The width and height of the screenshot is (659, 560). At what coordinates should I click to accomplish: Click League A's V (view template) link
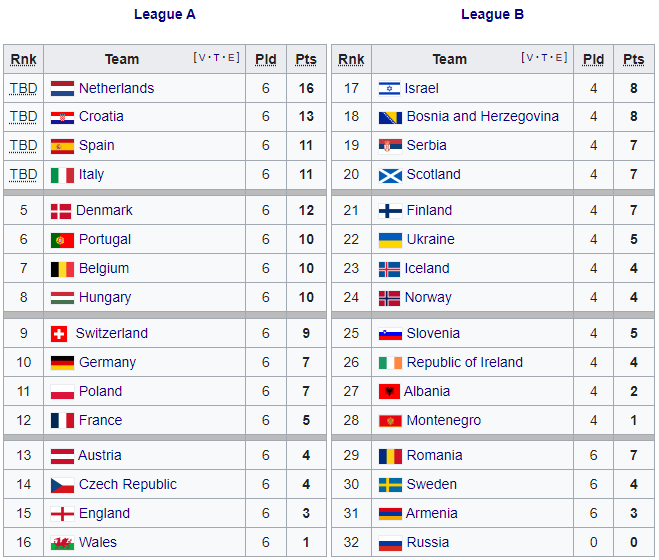(x=203, y=58)
